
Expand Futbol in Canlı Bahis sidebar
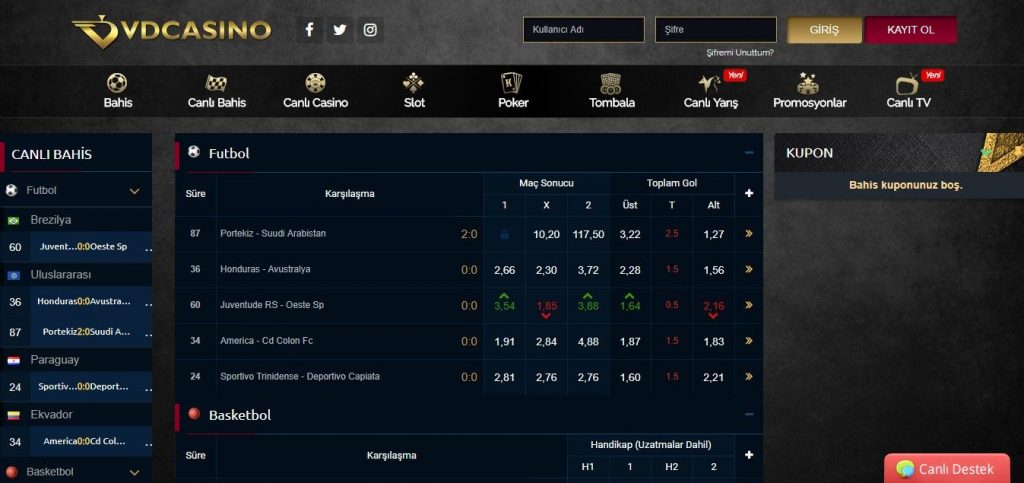134,190
